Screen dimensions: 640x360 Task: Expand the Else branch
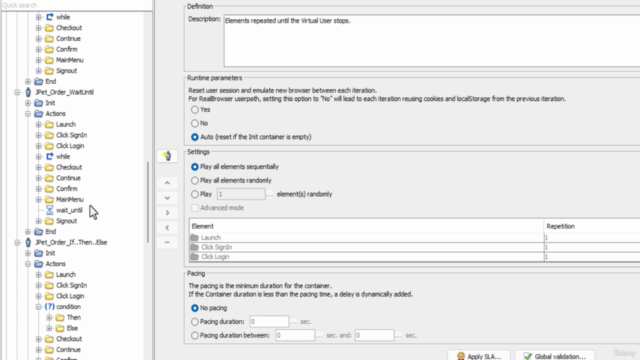(x=49, y=328)
